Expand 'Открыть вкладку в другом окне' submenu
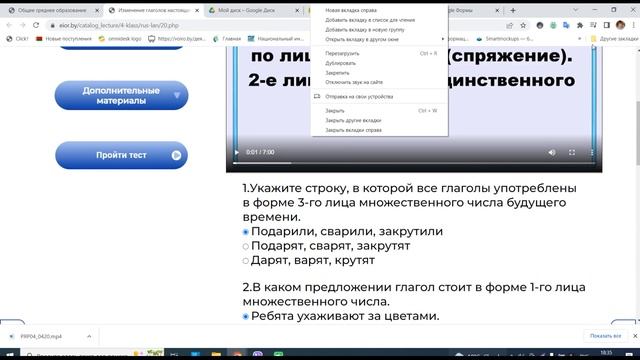Screen dimensions: 640x360 click(x=379, y=40)
